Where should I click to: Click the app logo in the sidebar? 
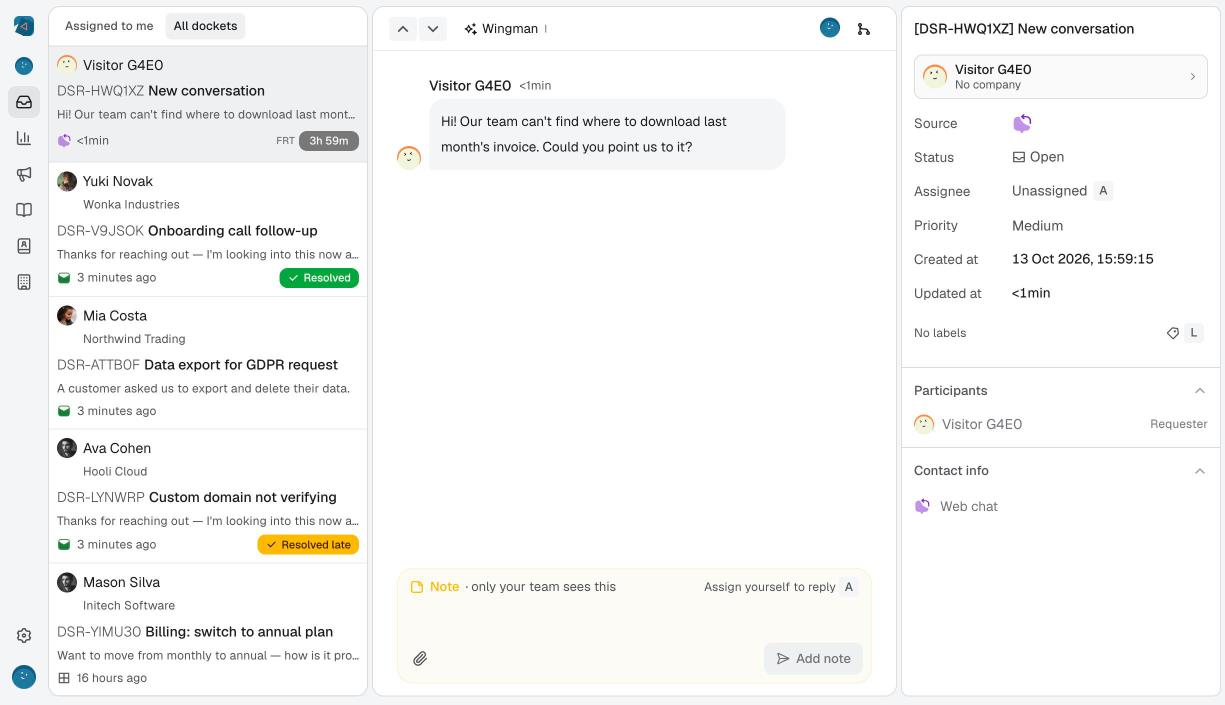pos(24,26)
